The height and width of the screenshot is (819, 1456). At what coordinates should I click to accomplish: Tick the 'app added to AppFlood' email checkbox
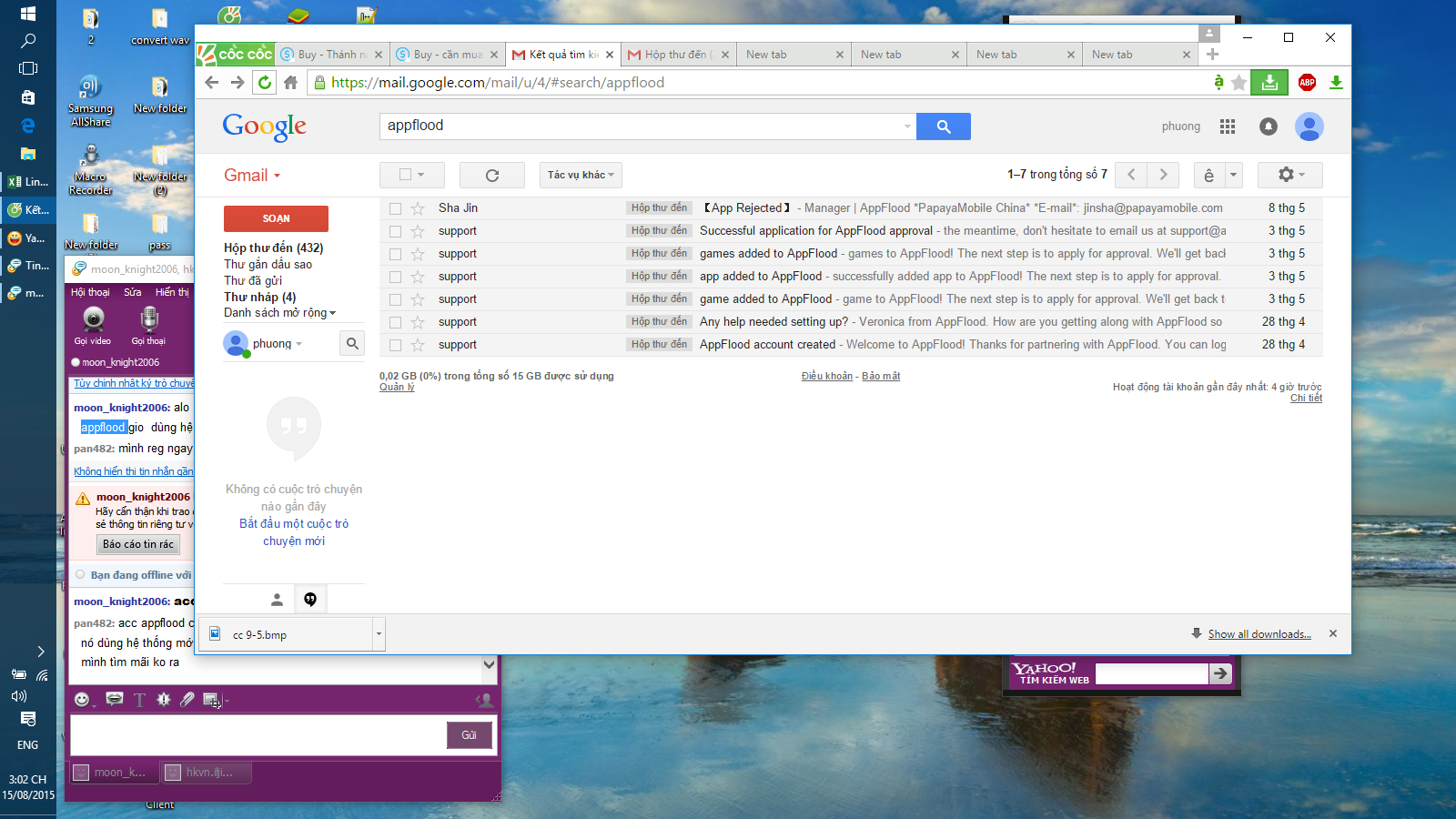tap(395, 277)
